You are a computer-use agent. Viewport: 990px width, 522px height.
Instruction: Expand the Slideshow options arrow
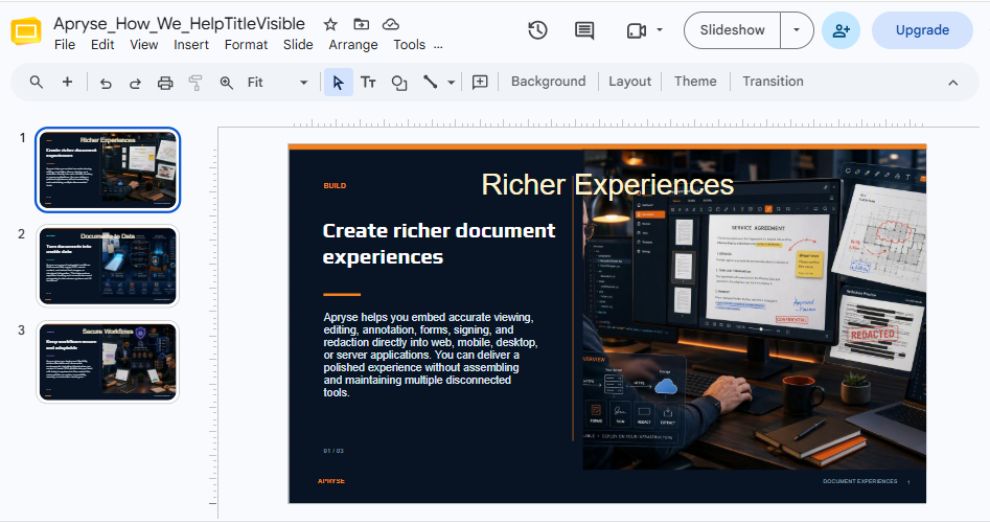click(796, 30)
